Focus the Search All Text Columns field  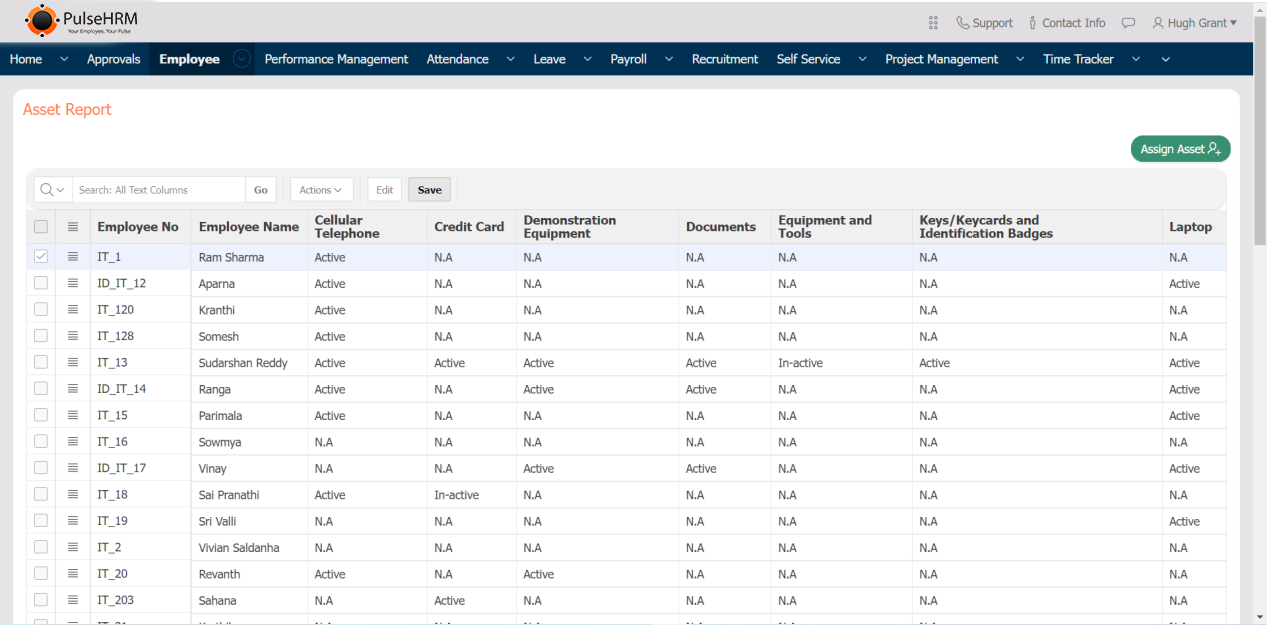(158, 190)
